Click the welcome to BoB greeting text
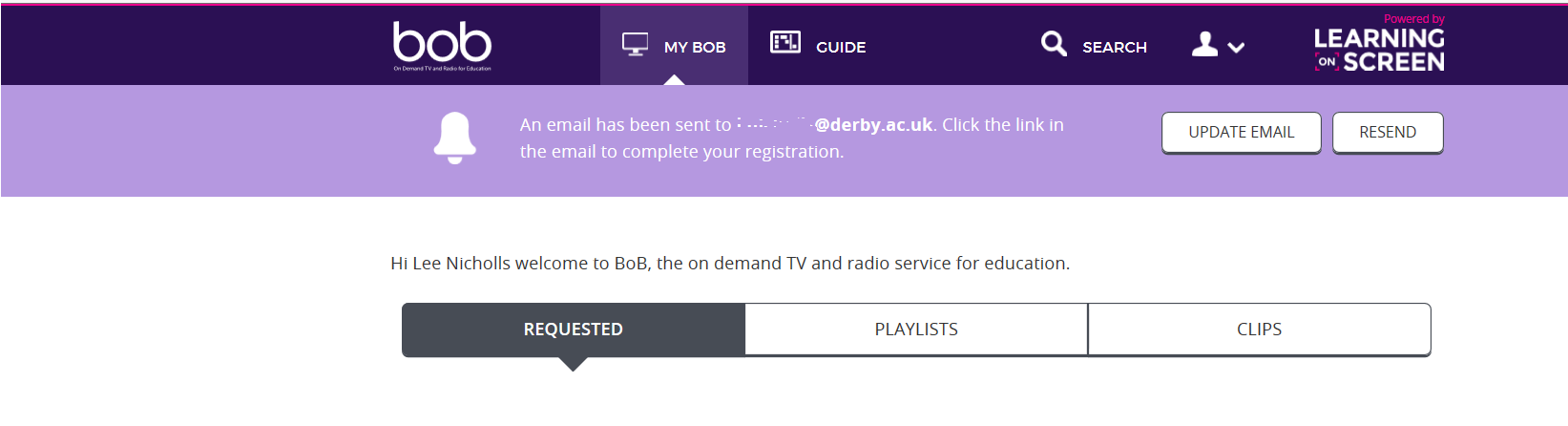The image size is (1568, 426). 730,264
